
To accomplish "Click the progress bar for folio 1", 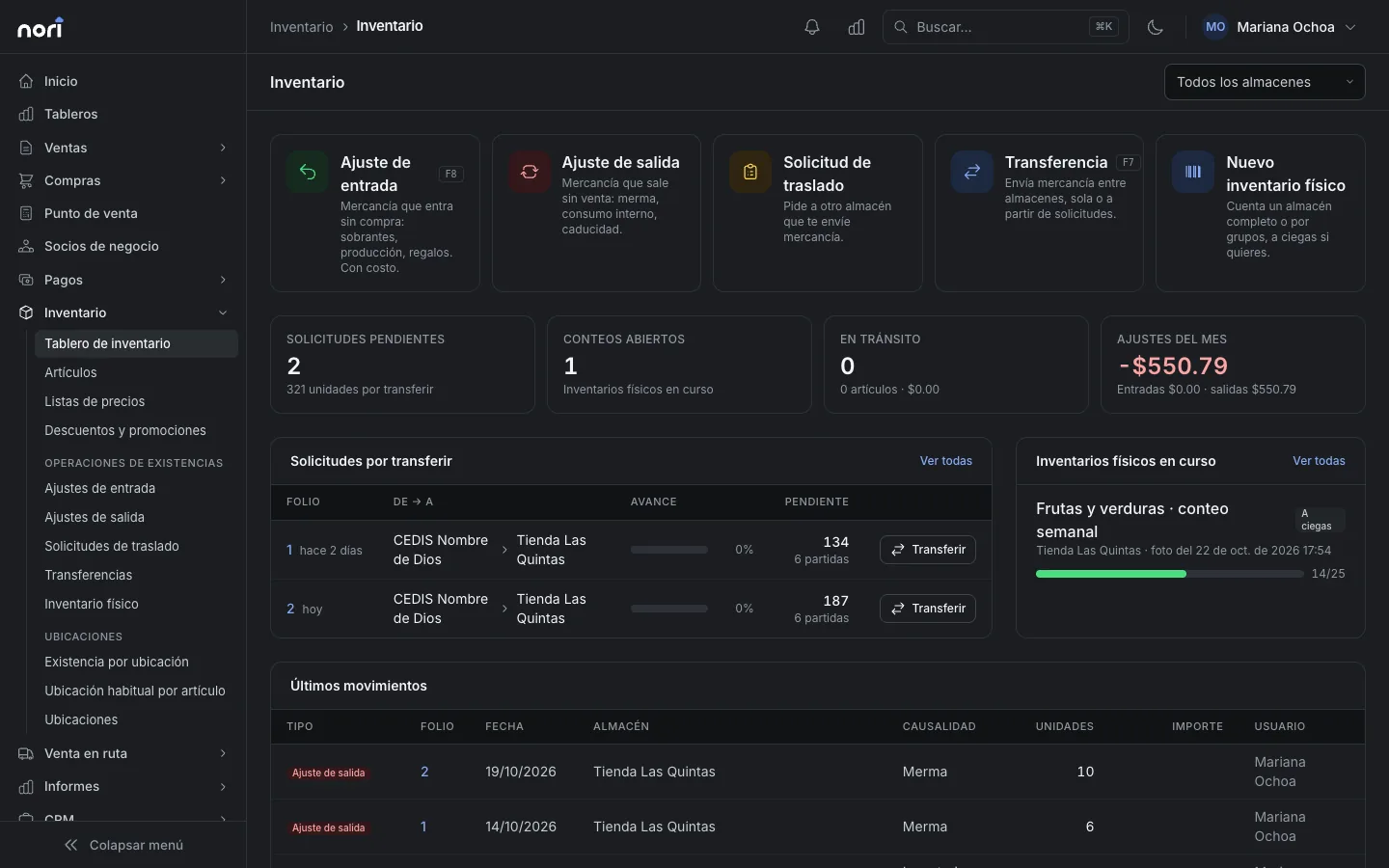I will pyautogui.click(x=669, y=550).
